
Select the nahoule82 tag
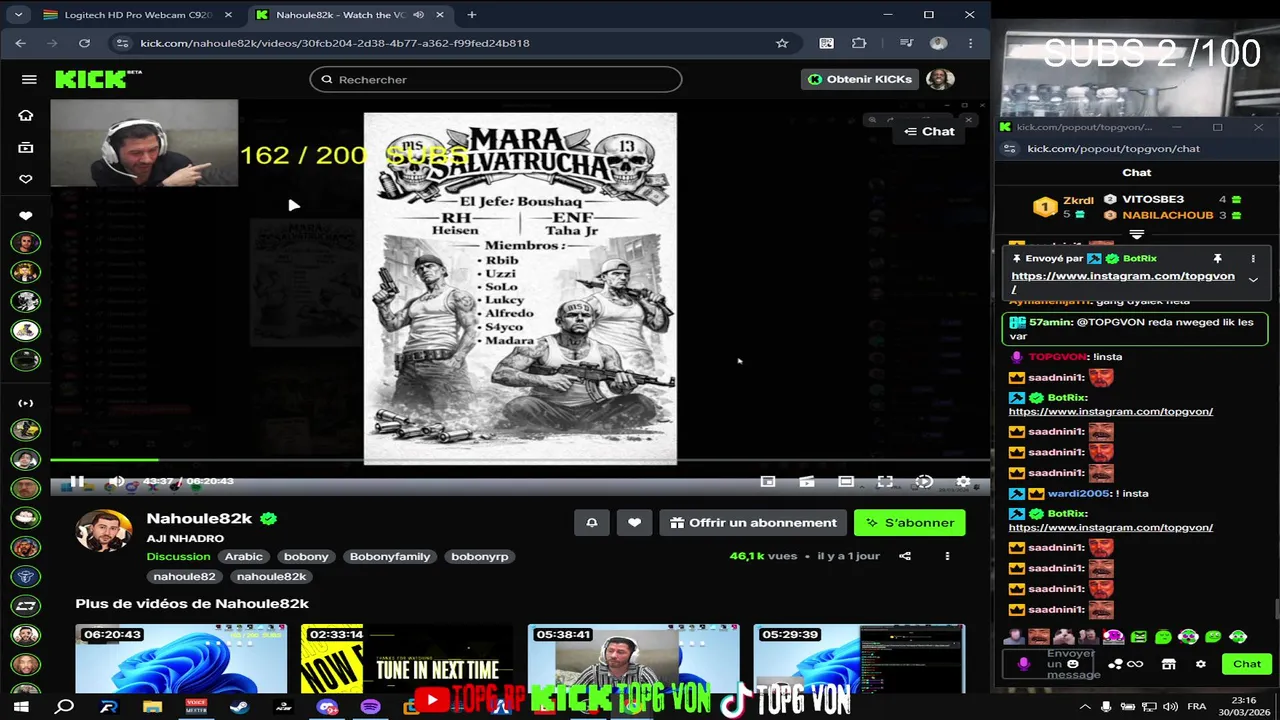[x=185, y=576]
